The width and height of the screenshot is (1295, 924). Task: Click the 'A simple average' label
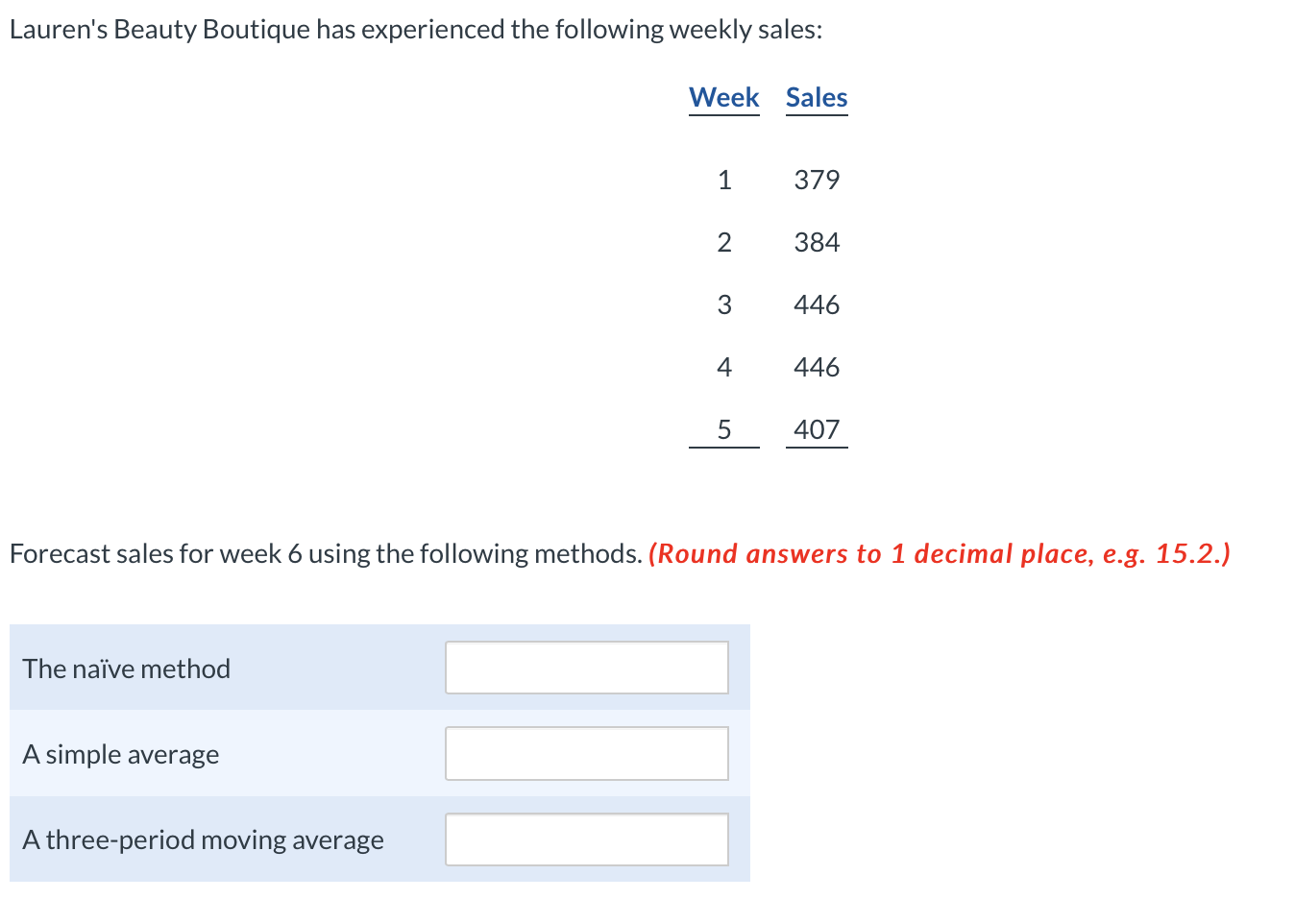[x=121, y=755]
